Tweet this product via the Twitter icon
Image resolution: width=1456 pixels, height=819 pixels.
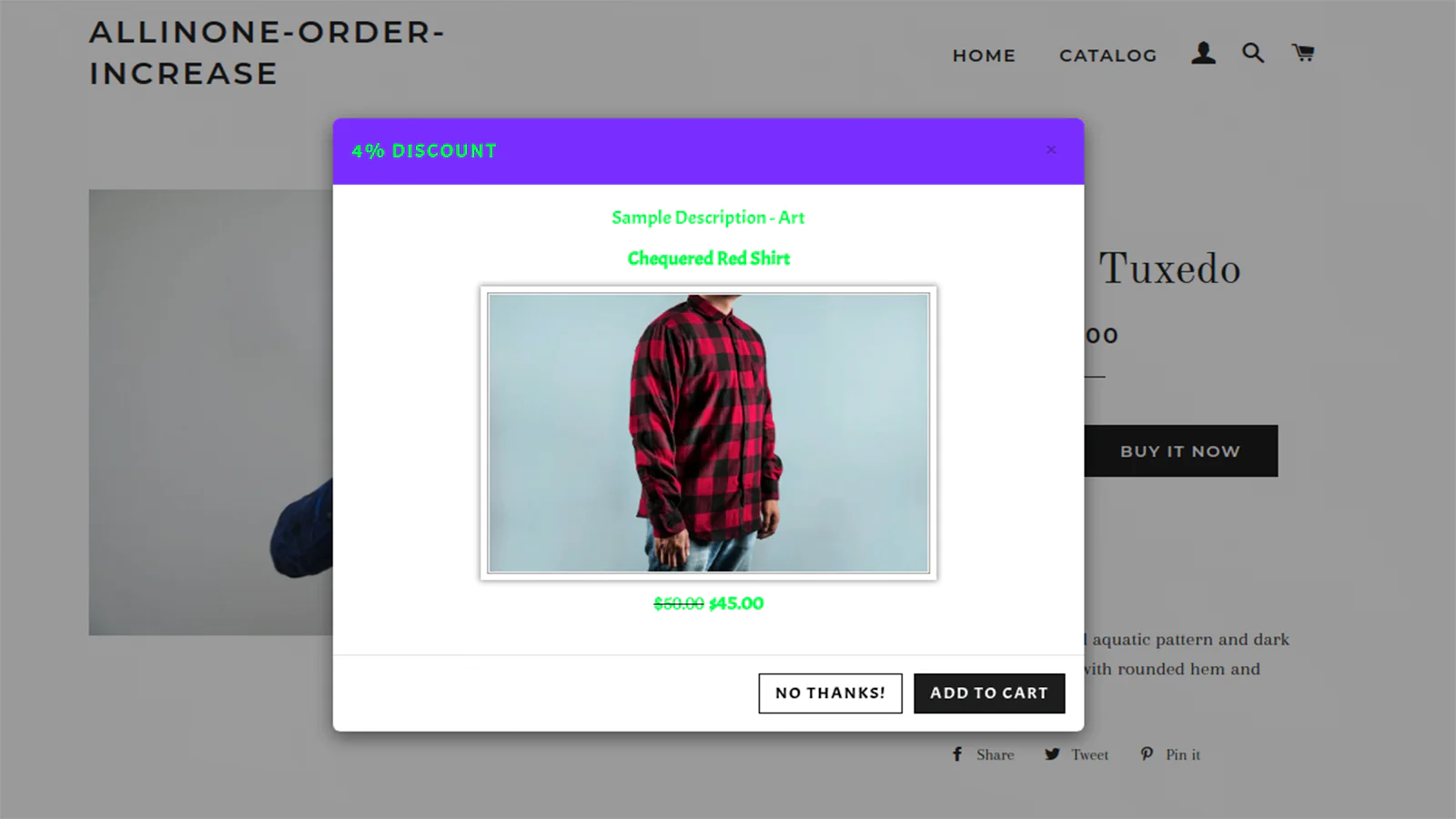tap(1077, 754)
